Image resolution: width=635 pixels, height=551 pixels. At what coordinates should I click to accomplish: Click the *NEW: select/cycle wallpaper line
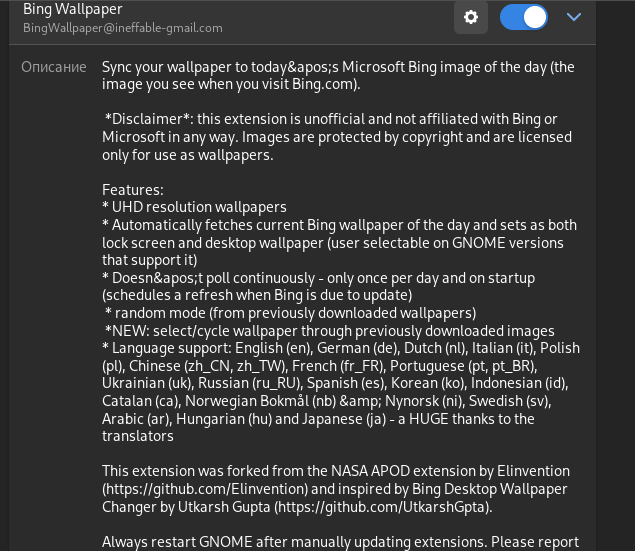click(x=330, y=331)
